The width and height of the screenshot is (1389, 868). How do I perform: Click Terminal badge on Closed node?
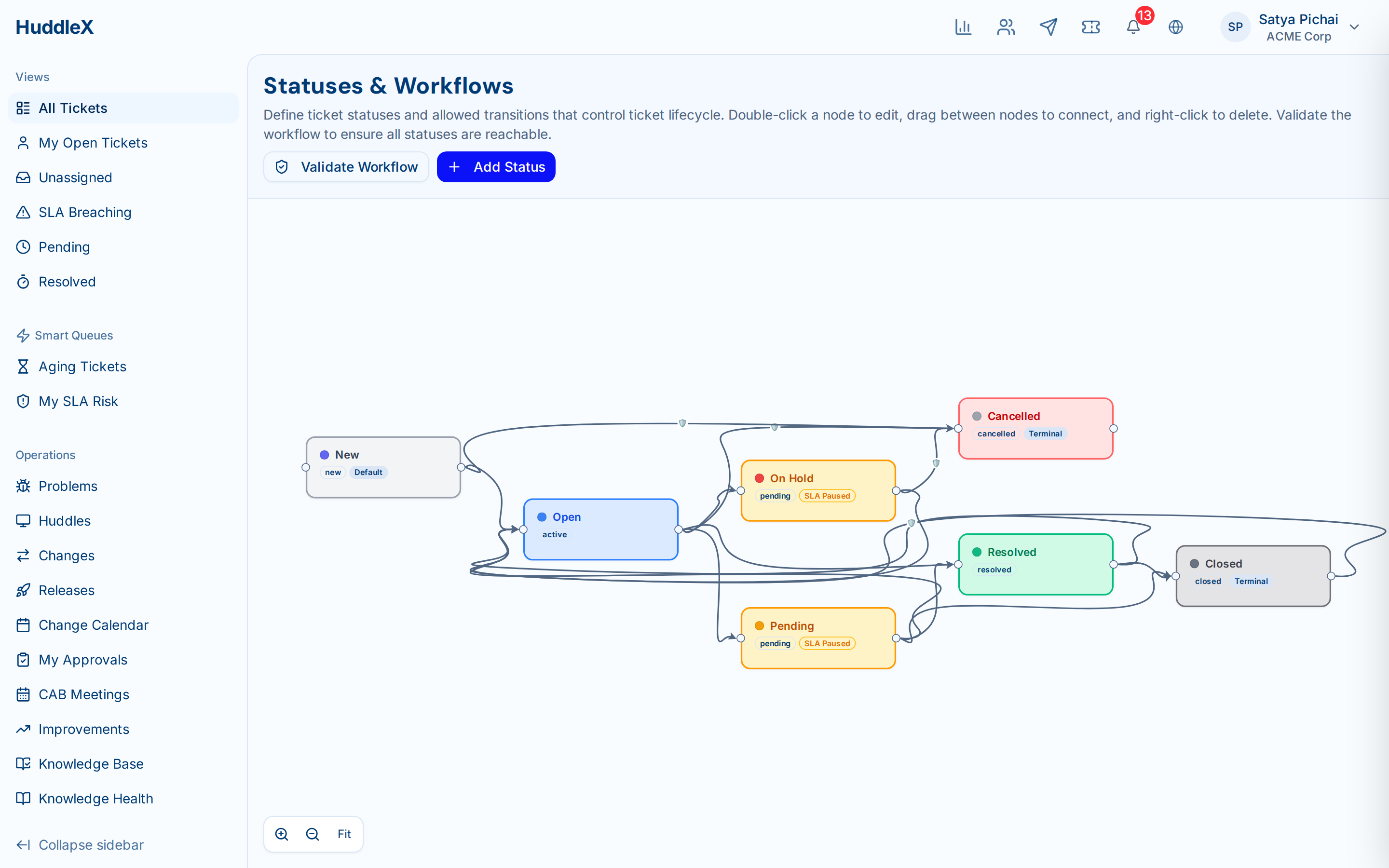click(1251, 582)
